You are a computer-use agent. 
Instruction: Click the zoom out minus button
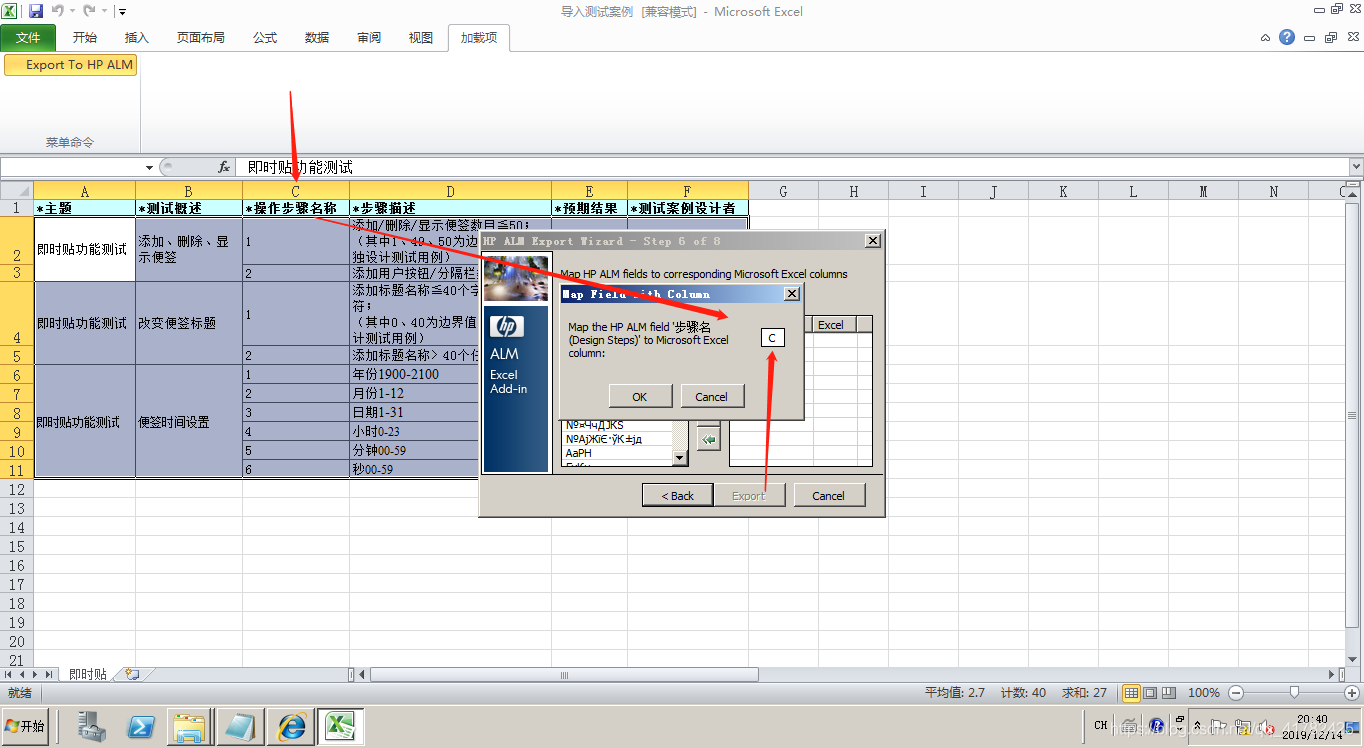1236,693
